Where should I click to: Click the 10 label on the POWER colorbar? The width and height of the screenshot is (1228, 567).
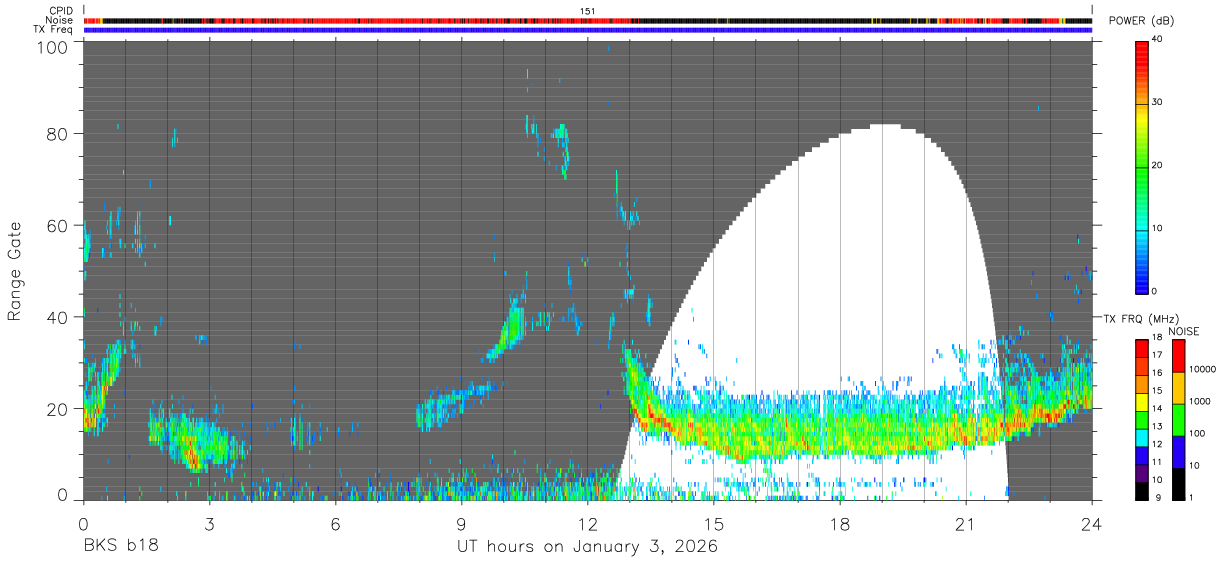(1157, 228)
